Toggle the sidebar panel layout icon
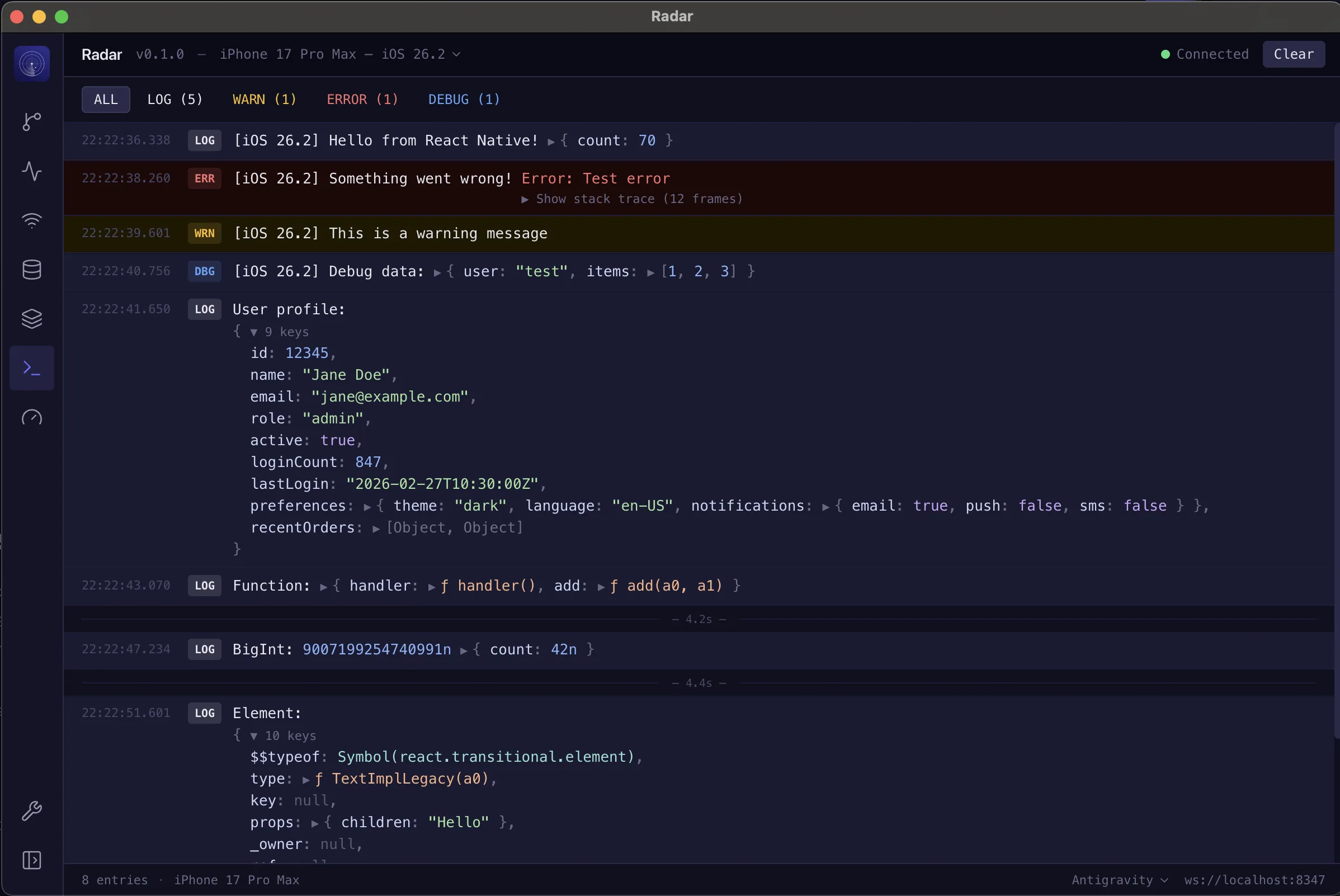The image size is (1340, 896). tap(32, 860)
